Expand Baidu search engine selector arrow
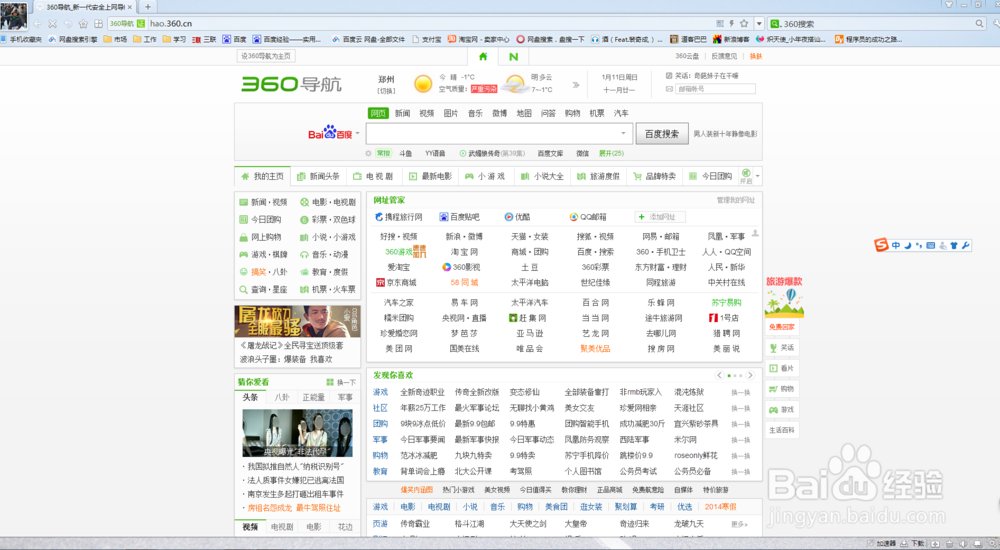1000x550 pixels. [x=358, y=133]
